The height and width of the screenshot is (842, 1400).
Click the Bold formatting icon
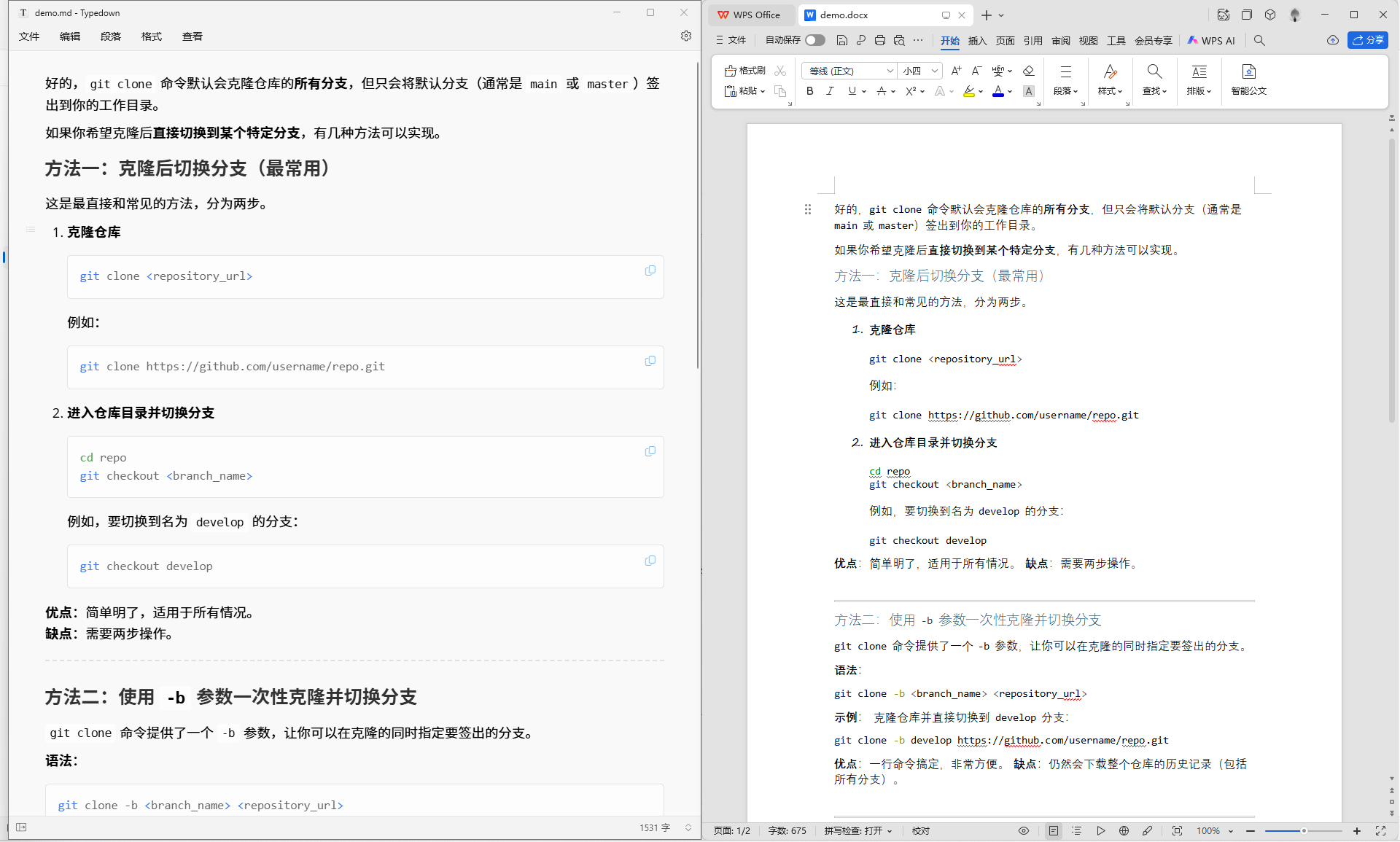tap(809, 91)
